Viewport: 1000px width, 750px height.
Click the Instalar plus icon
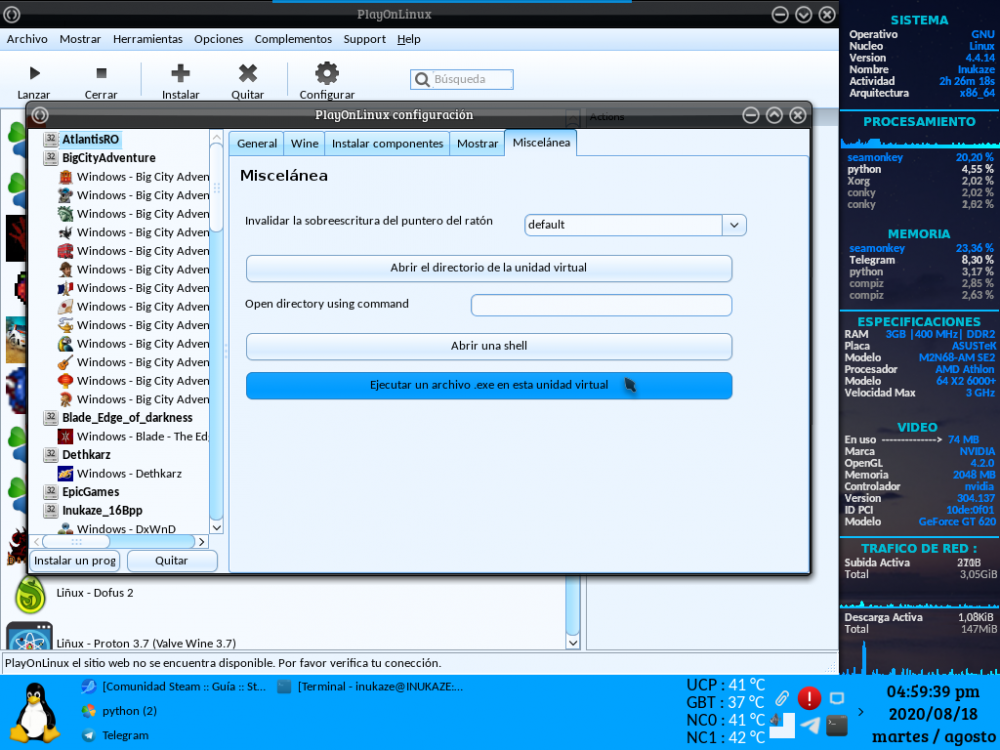pos(181,73)
